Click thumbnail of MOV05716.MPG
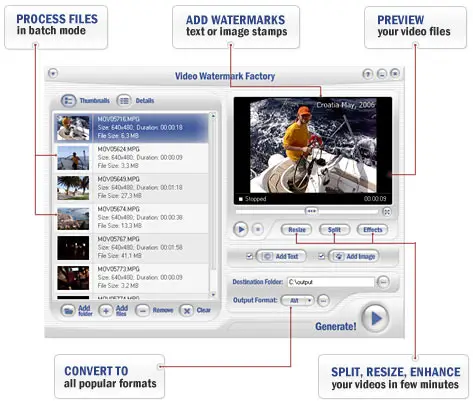The width and height of the screenshot is (473, 404). pos(73,128)
